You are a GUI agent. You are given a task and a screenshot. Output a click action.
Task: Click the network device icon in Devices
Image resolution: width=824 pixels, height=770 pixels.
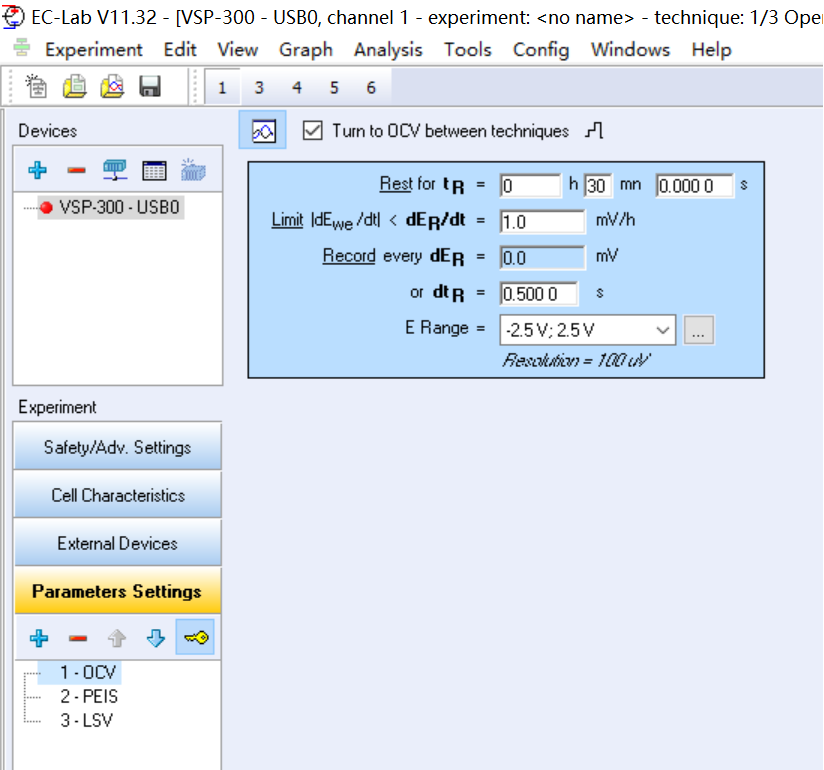pos(115,170)
